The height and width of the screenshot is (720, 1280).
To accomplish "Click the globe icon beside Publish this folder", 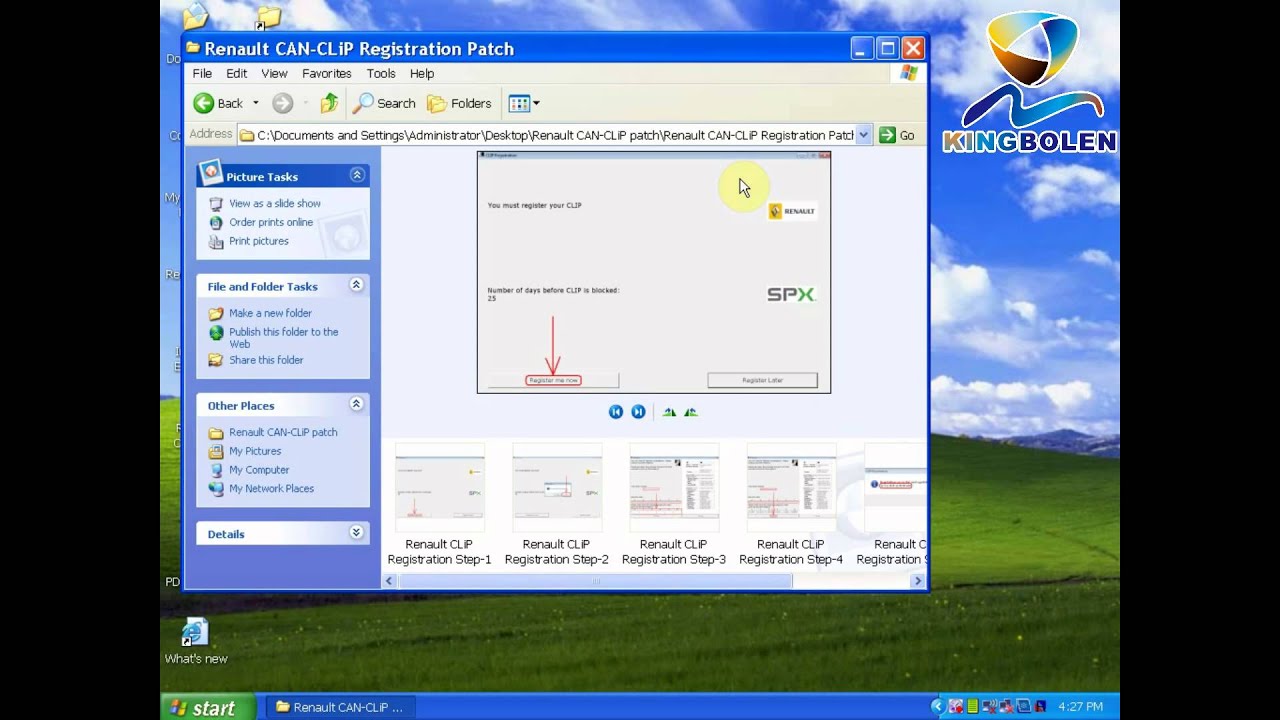I will pyautogui.click(x=216, y=333).
